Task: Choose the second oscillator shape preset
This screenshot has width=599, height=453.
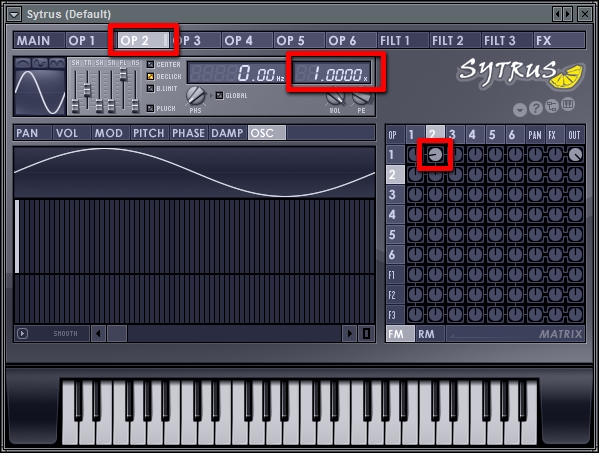Action: [x=40, y=63]
